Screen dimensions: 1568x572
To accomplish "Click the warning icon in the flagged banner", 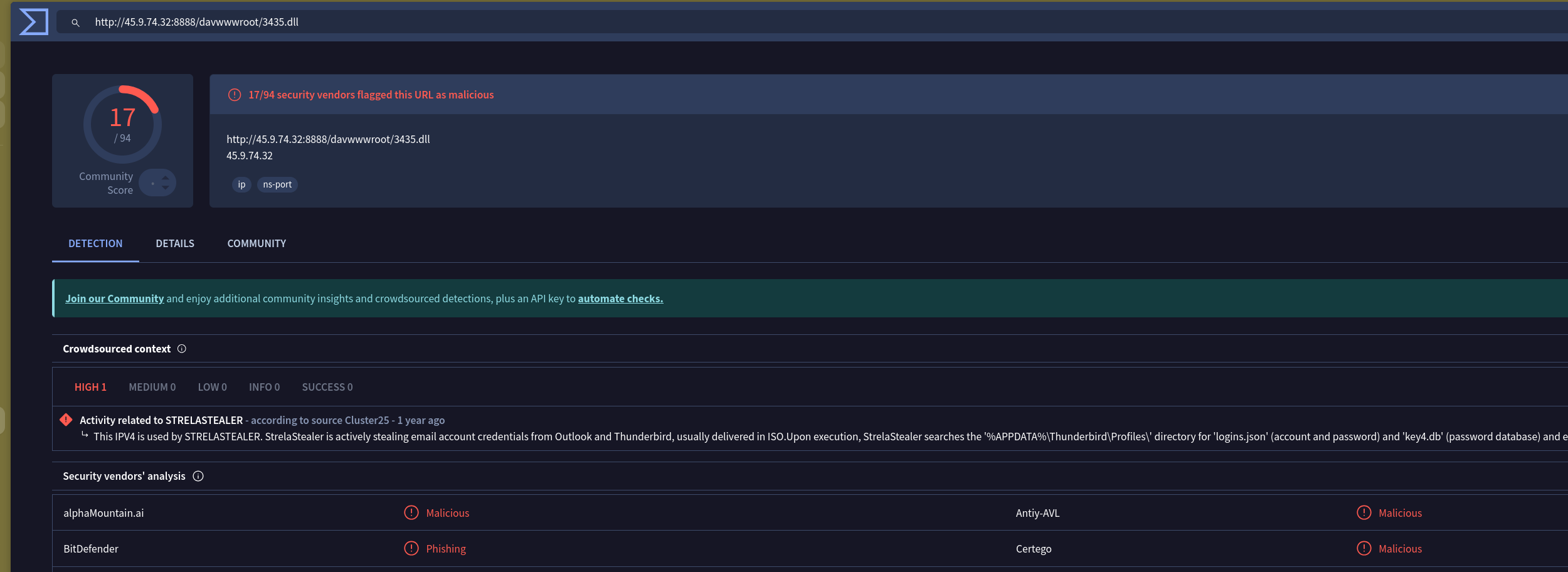I will [235, 95].
